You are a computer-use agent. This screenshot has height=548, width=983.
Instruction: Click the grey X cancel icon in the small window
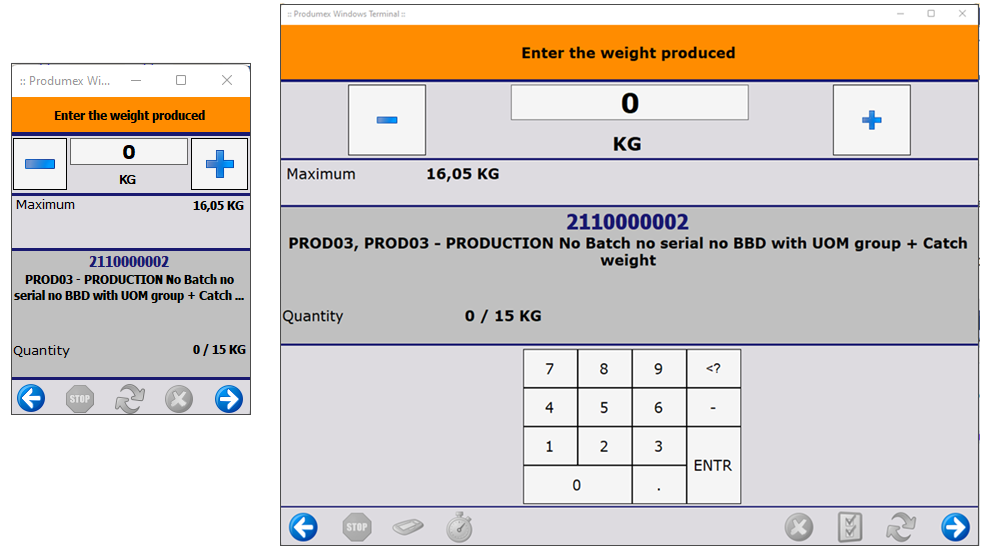pyautogui.click(x=178, y=399)
